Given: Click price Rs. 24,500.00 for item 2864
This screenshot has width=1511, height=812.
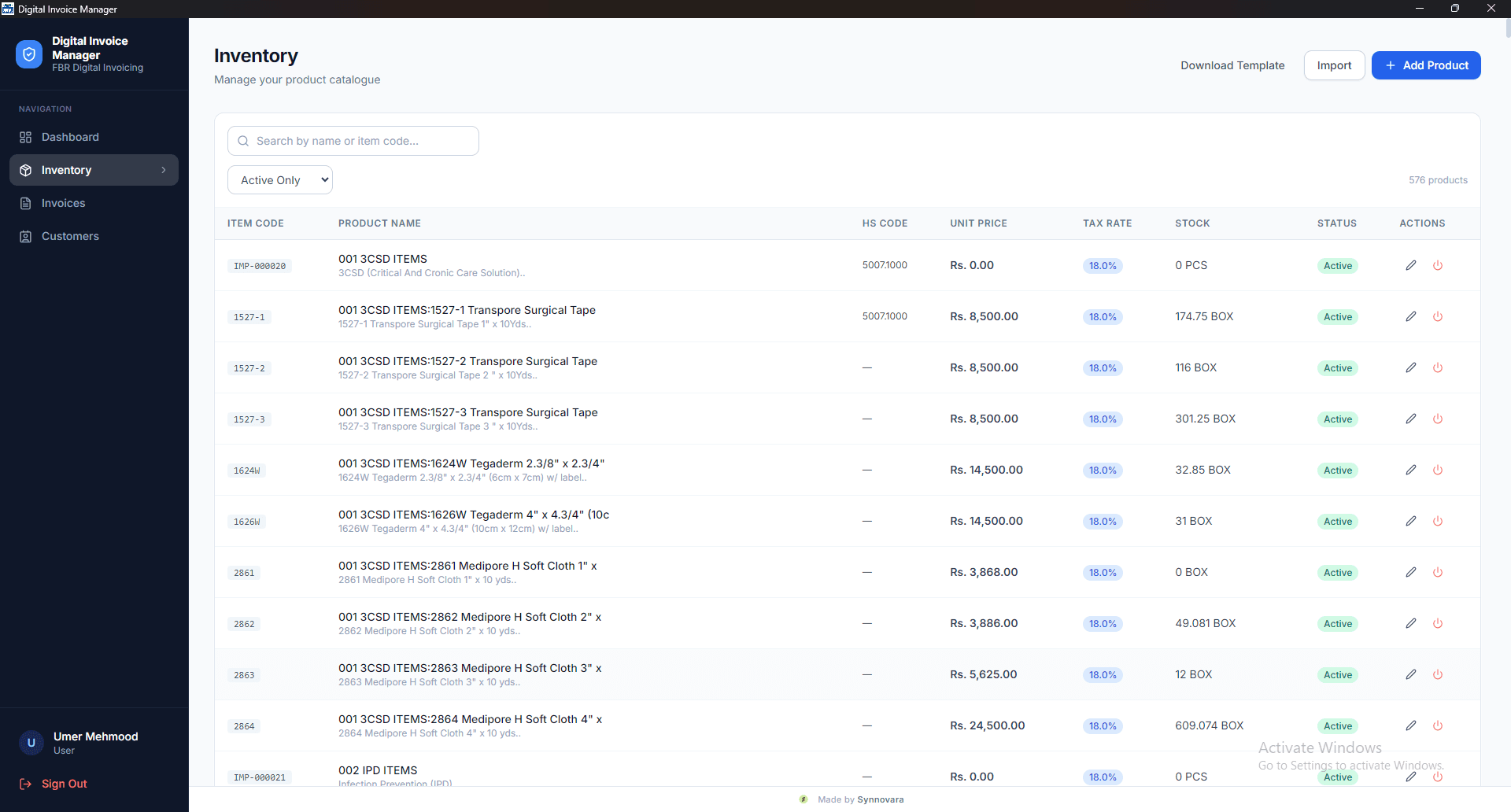Looking at the screenshot, I should pyautogui.click(x=987, y=725).
